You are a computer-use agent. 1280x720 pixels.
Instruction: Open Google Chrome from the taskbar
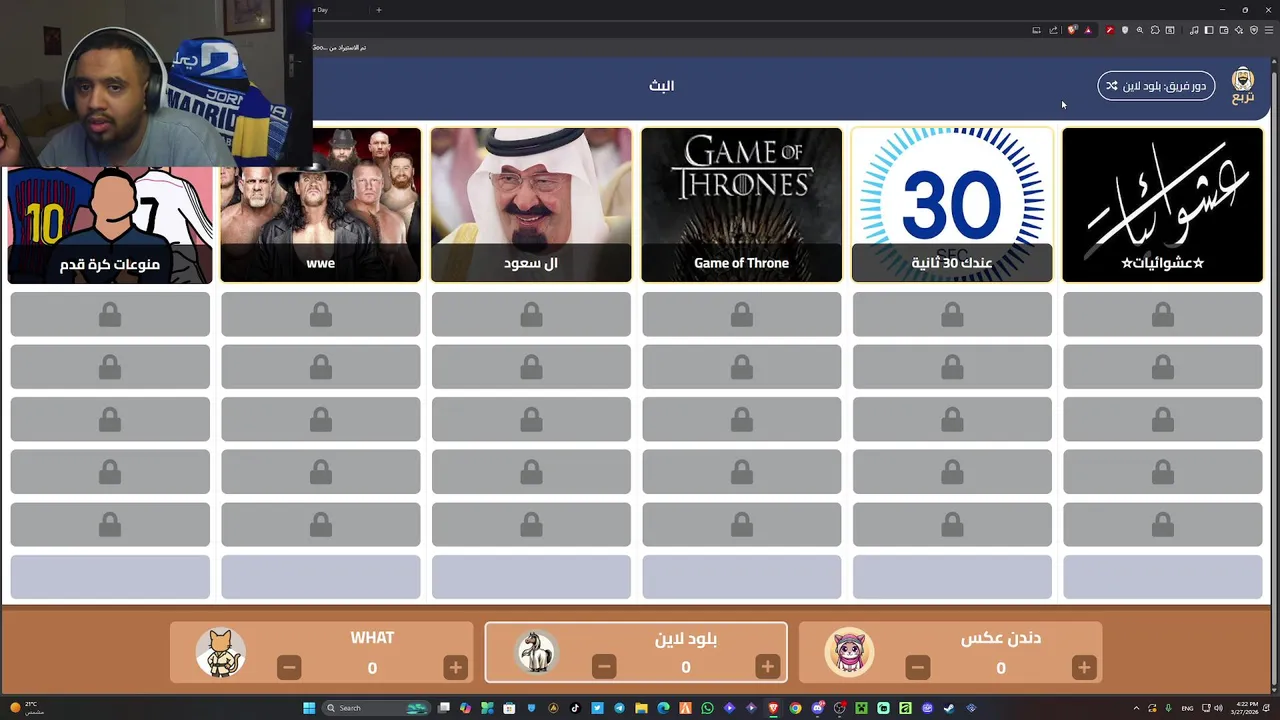click(795, 708)
